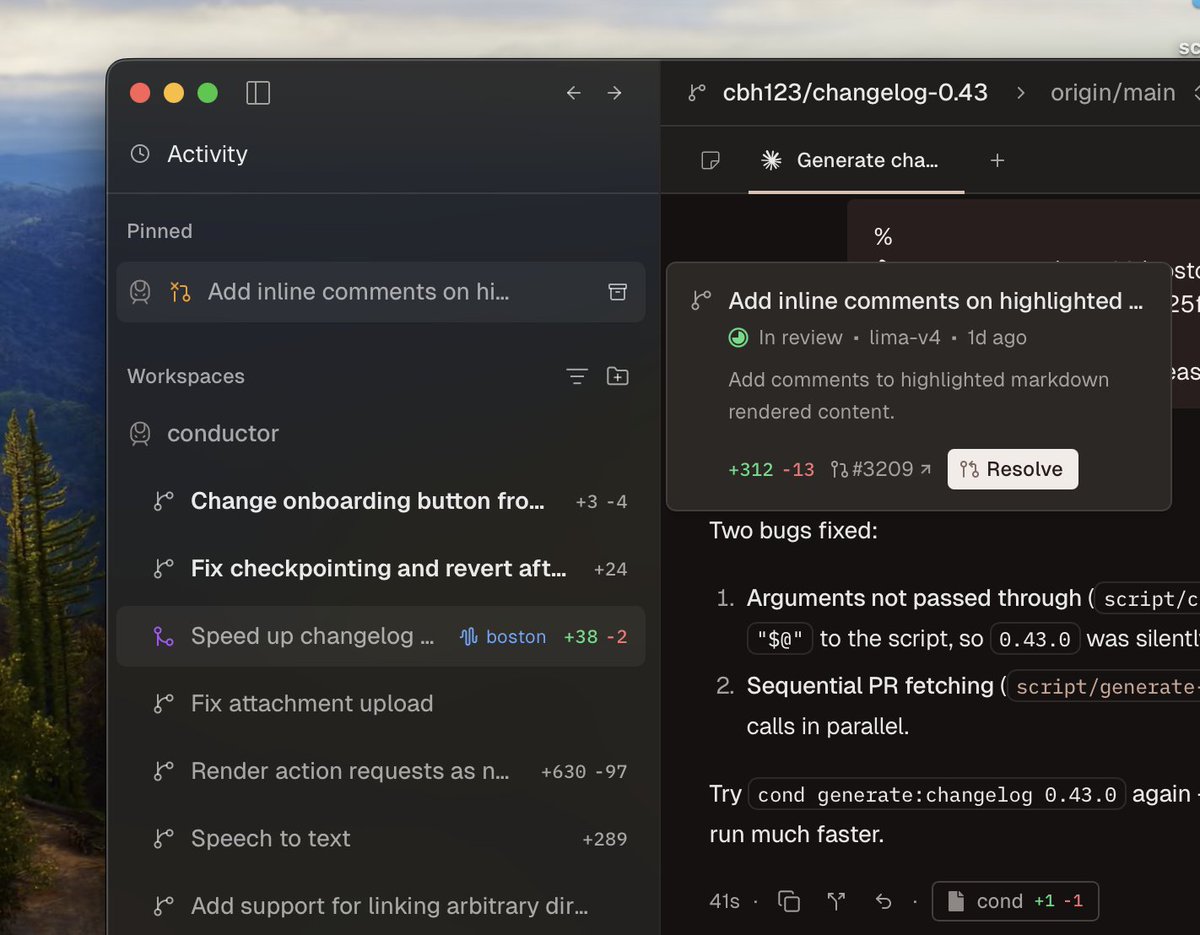Open Speech to text workspace

click(x=380, y=839)
